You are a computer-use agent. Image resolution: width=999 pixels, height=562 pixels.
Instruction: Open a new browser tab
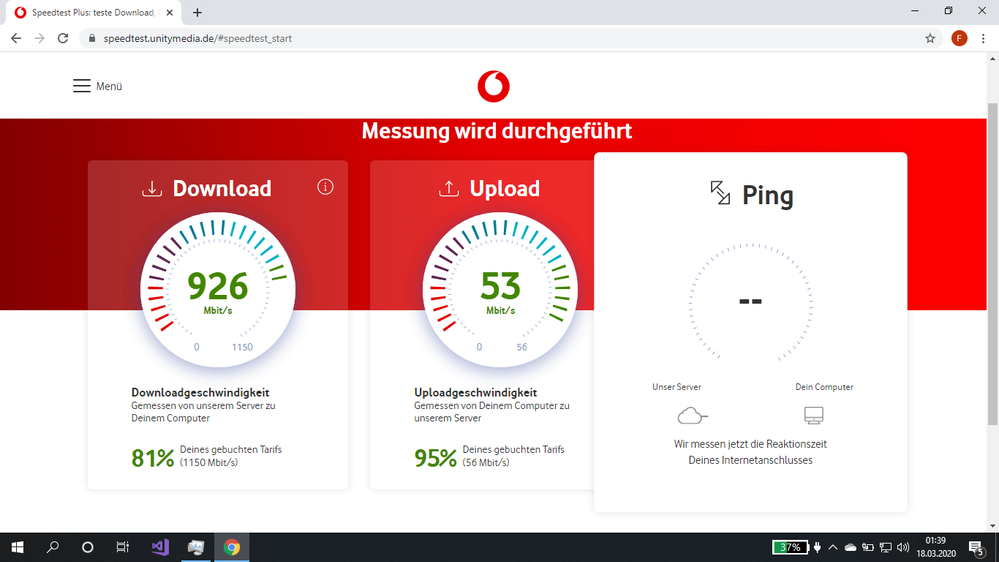pos(198,13)
